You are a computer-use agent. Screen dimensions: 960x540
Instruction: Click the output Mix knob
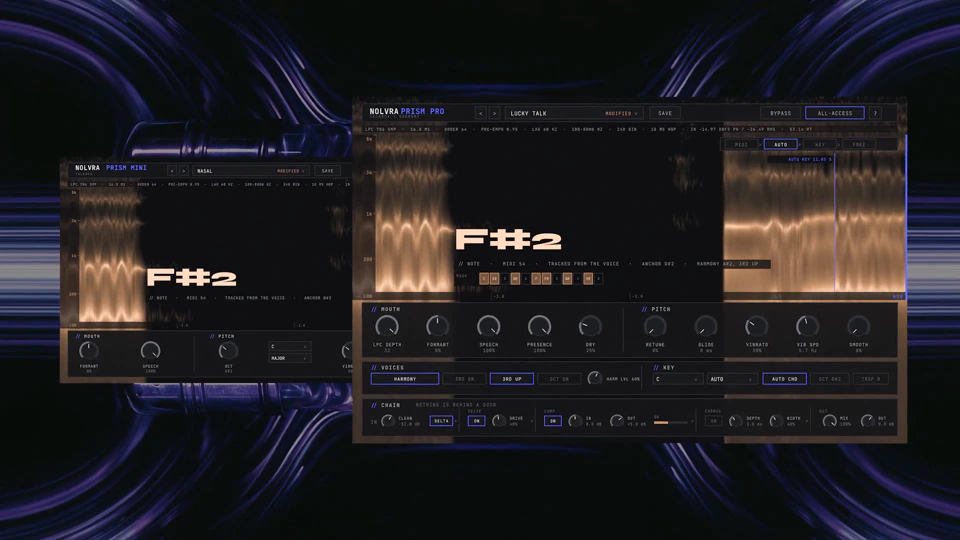[x=829, y=421]
